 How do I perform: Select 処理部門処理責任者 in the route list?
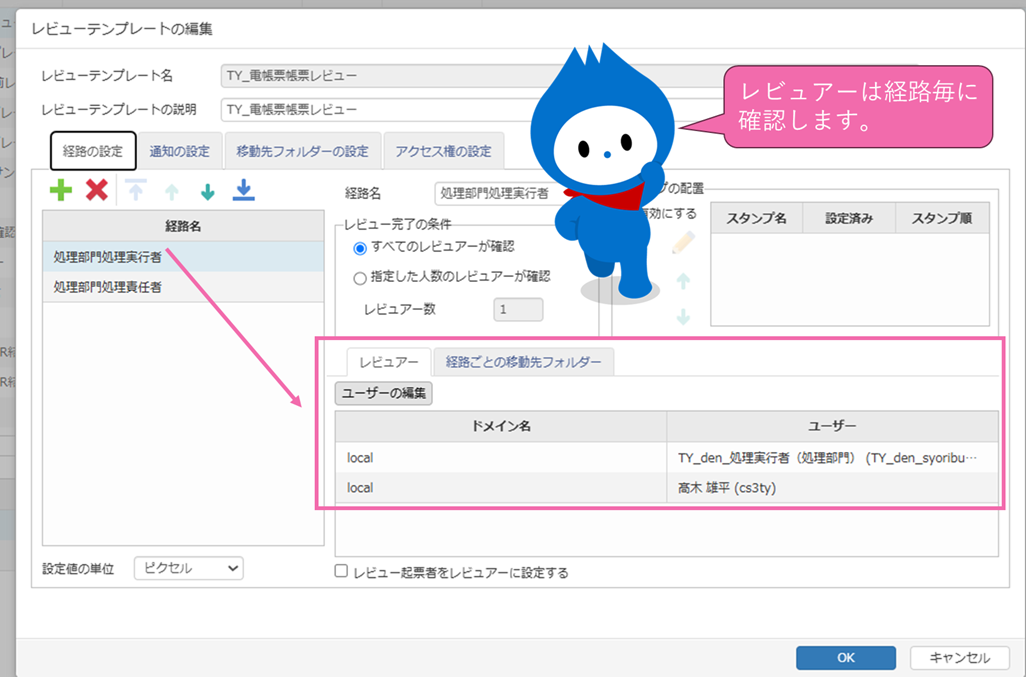pos(108,287)
